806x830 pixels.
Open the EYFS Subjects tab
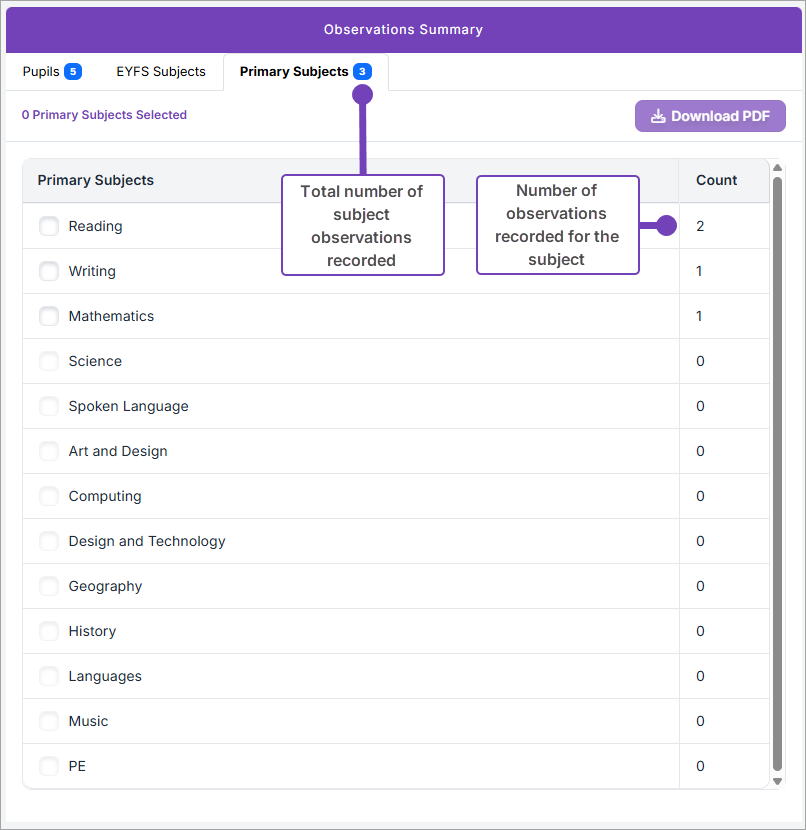pos(161,72)
